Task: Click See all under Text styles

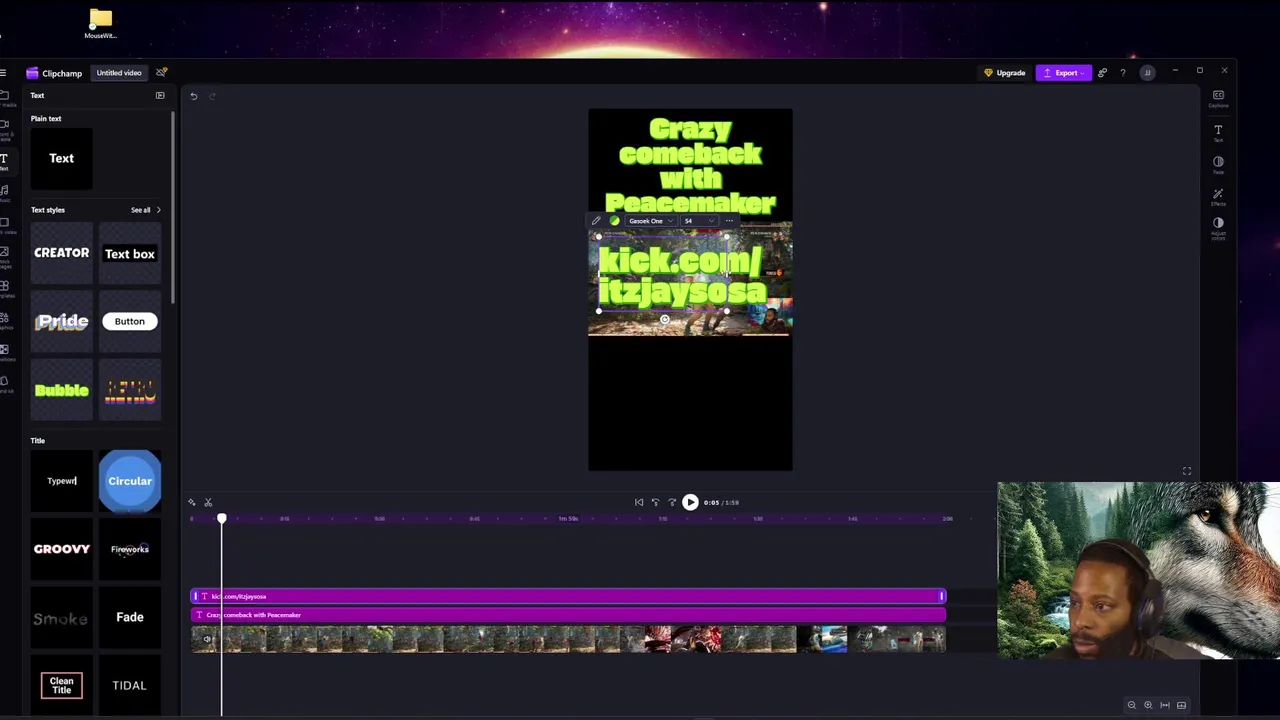Action: point(140,210)
